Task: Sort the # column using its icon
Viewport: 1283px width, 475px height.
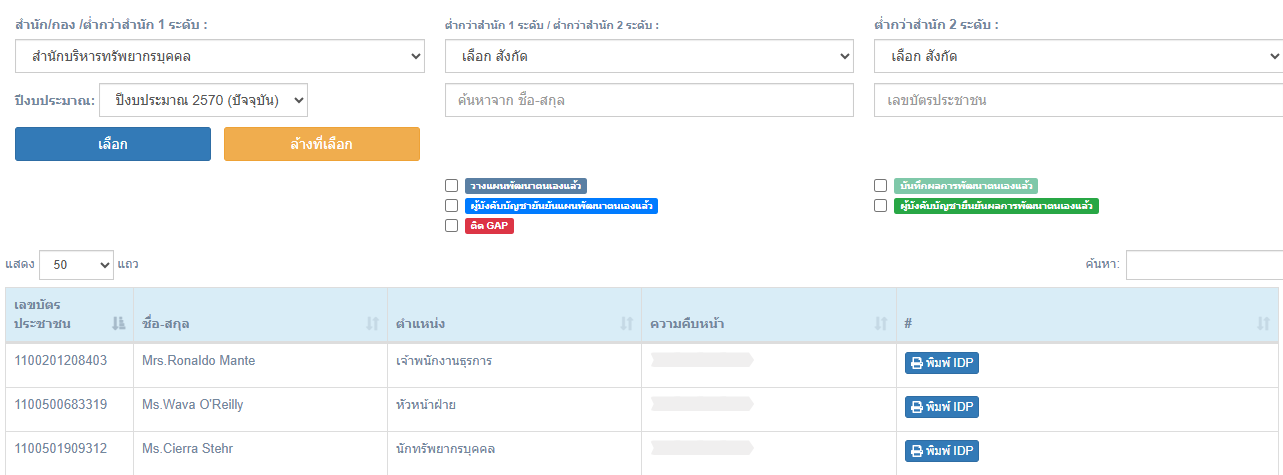Action: [x=1263, y=323]
